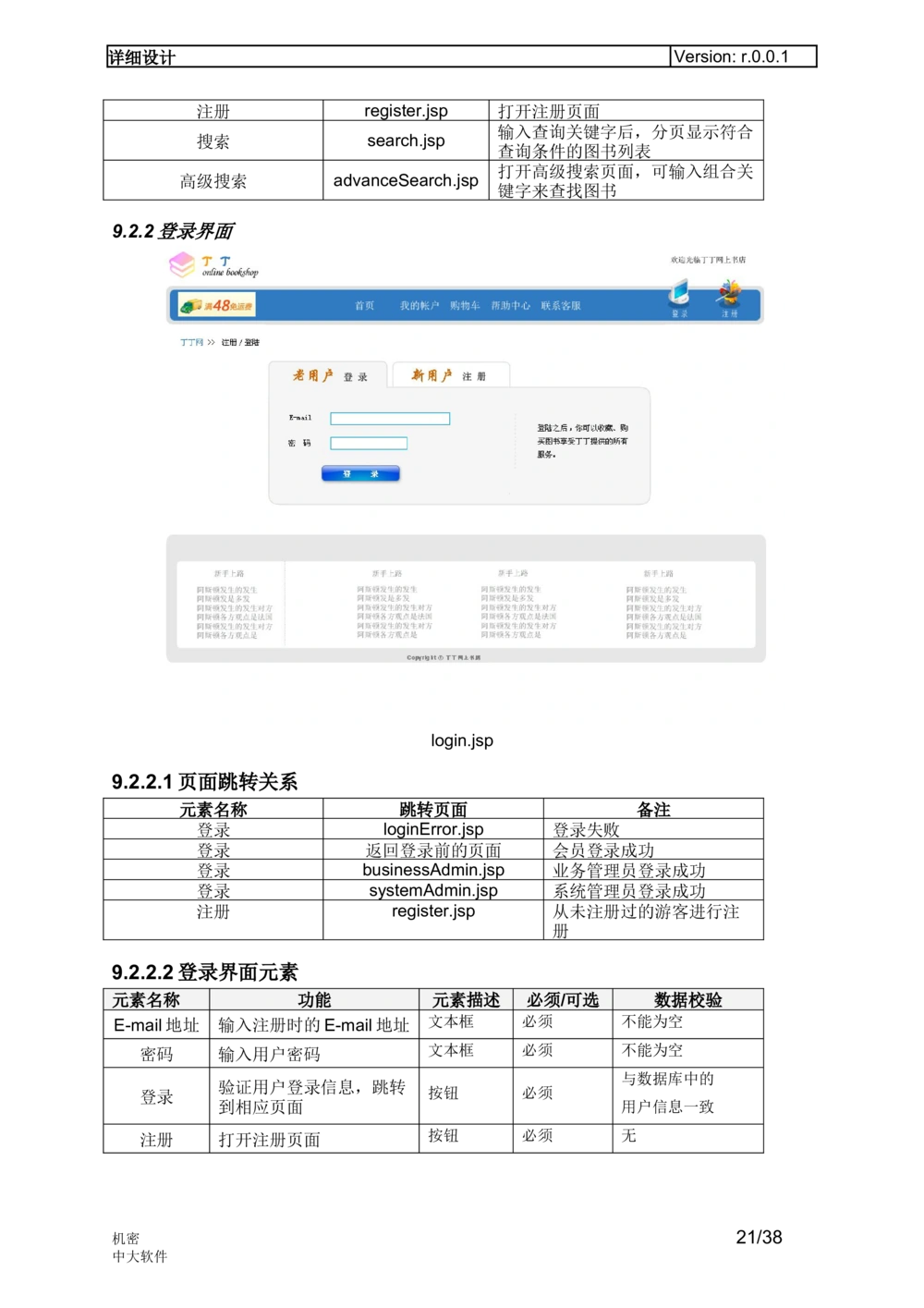Open the 购物车 shopping cart page
Image resolution: width=924 pixels, height=1308 pixels.
pos(465,306)
